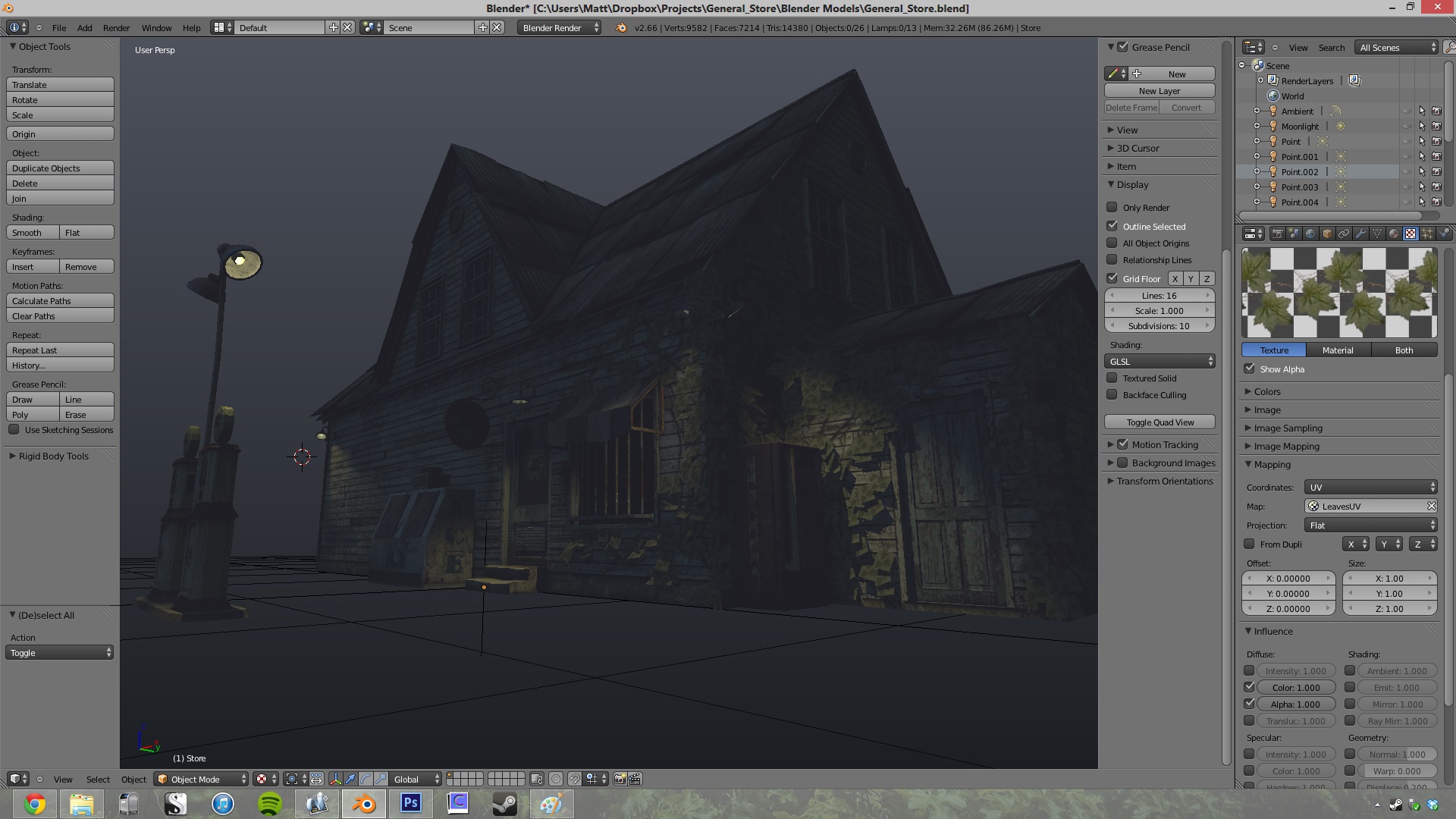
Task: Open the GLSL shading dropdown
Action: pos(1159,362)
